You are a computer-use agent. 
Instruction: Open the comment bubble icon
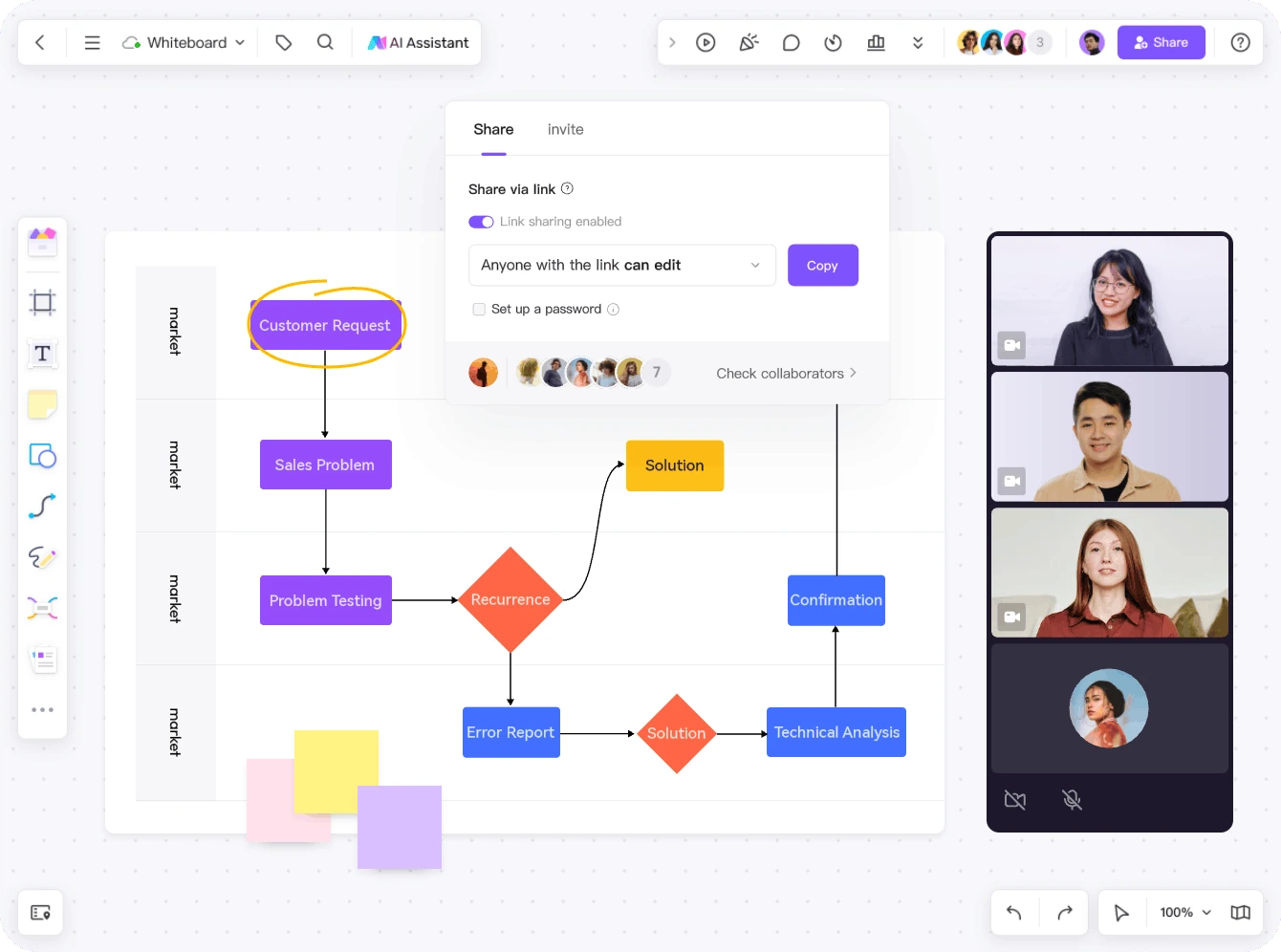(791, 42)
